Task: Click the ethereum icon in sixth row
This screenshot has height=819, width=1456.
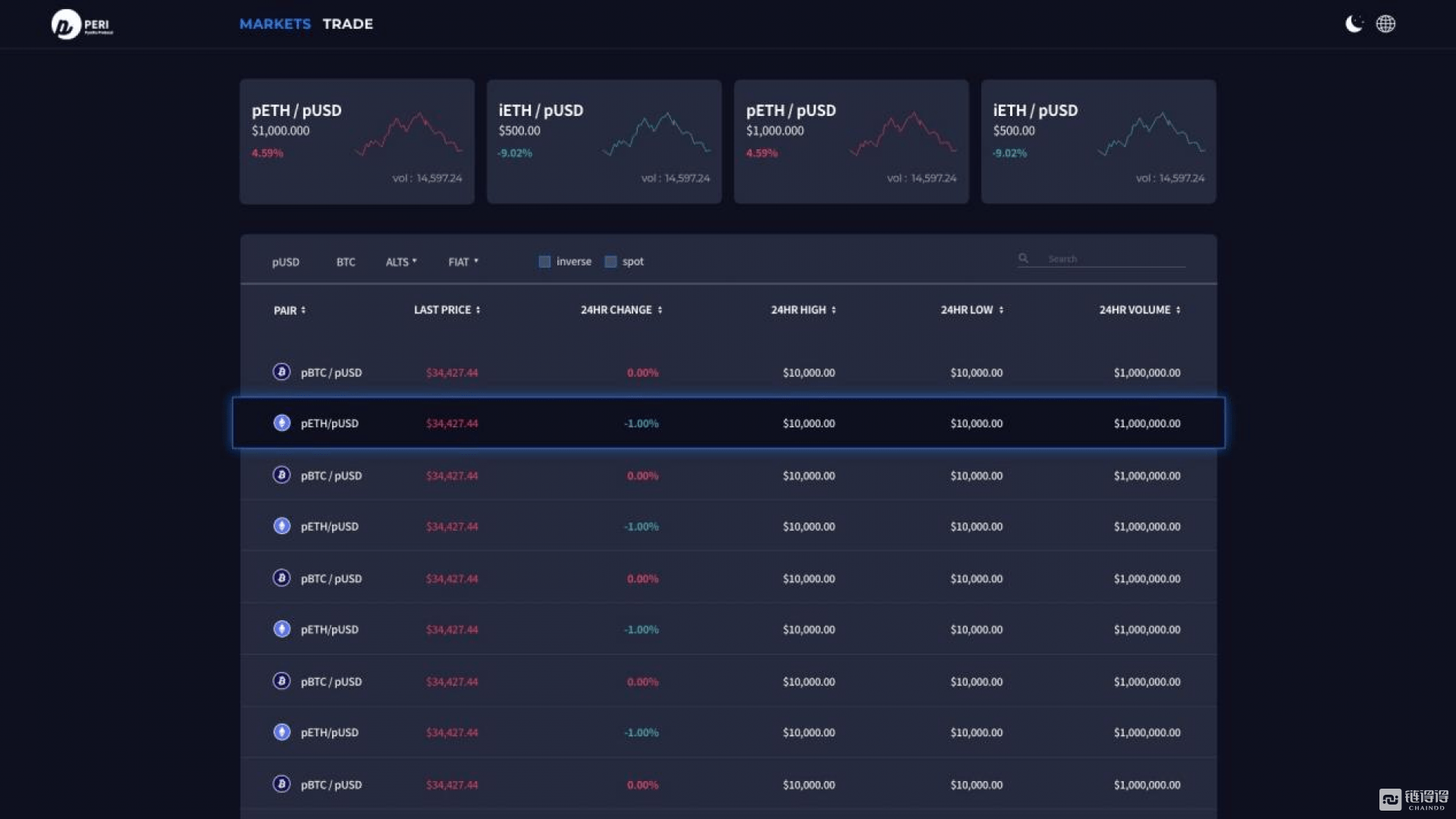Action: pos(281,629)
